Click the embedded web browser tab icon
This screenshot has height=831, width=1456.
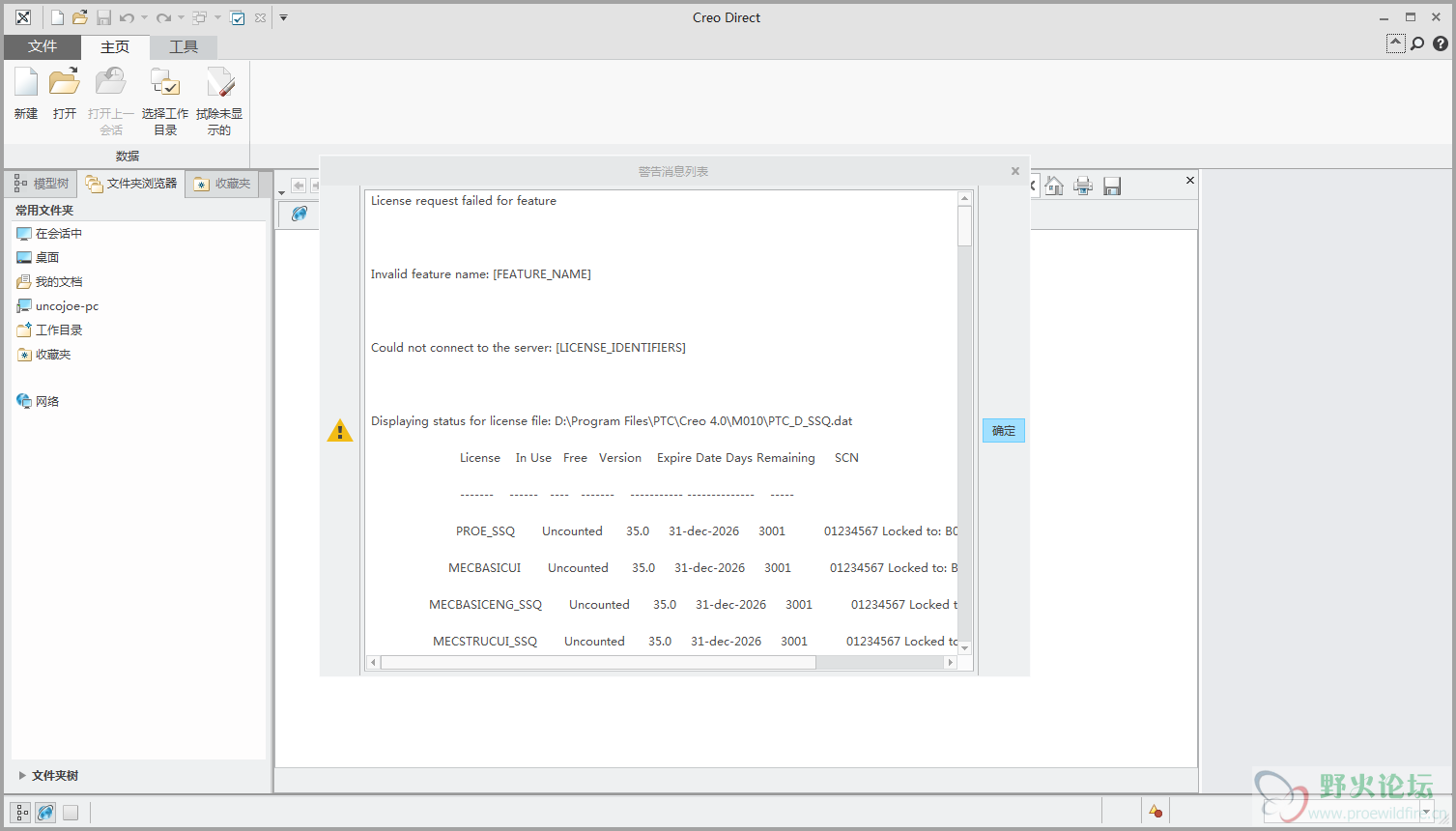(300, 214)
